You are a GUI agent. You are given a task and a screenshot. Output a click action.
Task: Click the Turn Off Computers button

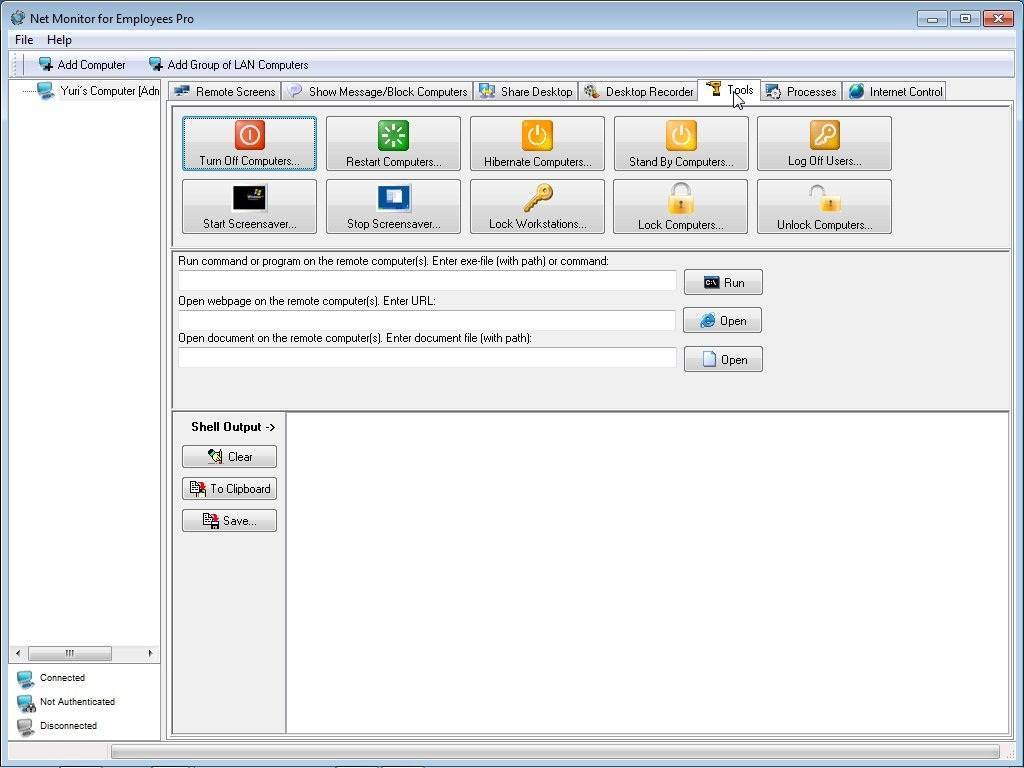(x=249, y=144)
